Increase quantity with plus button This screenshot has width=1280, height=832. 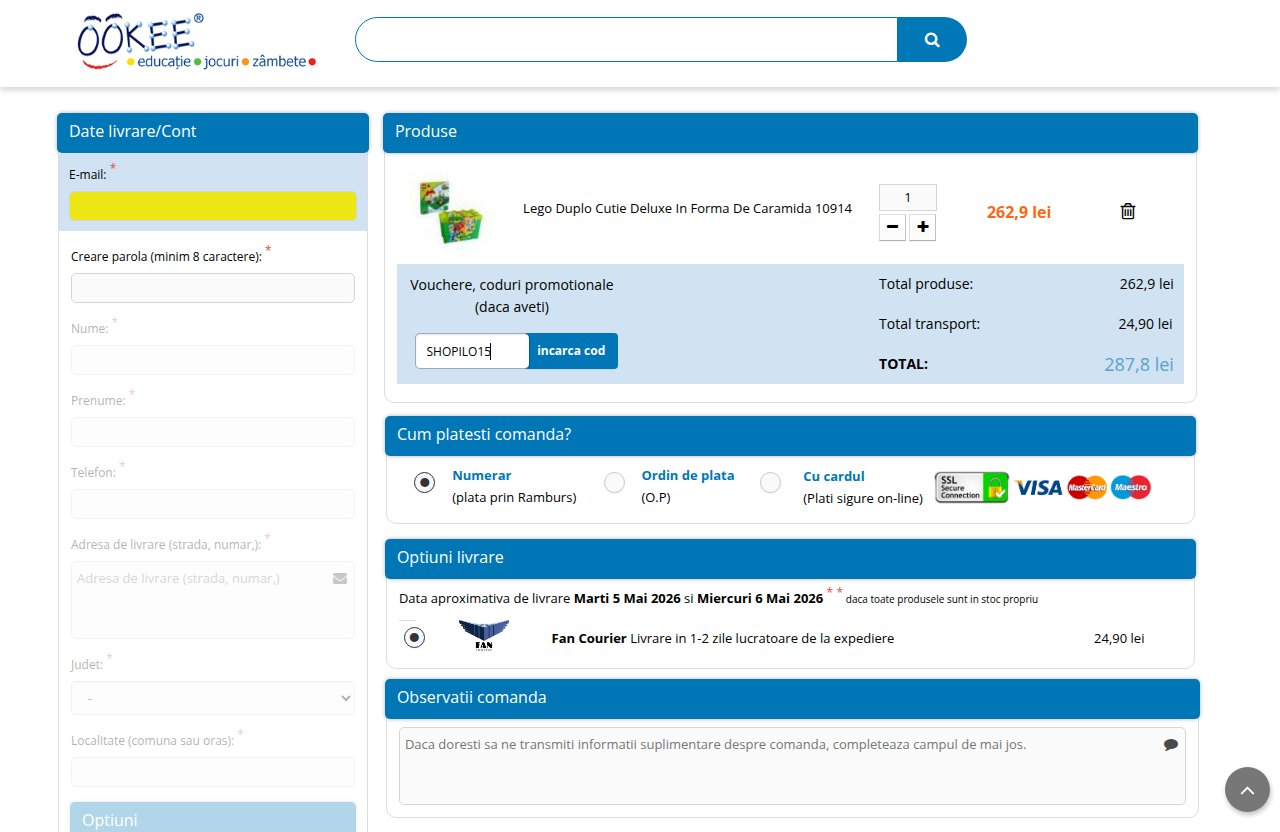click(x=923, y=228)
